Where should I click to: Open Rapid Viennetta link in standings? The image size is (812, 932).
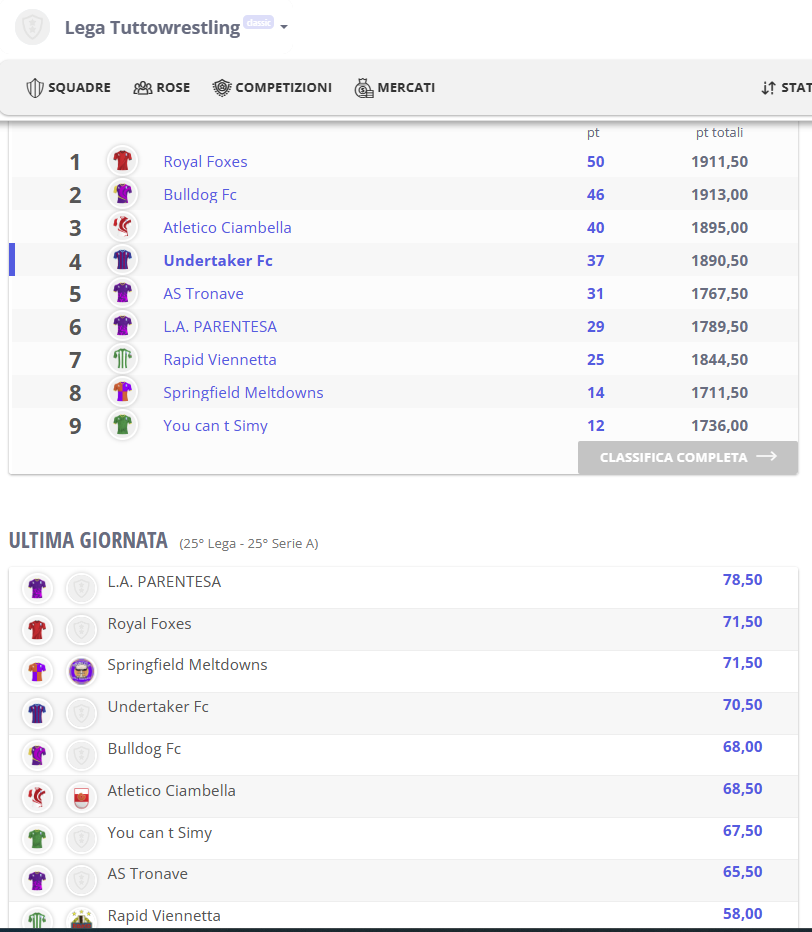click(x=219, y=360)
